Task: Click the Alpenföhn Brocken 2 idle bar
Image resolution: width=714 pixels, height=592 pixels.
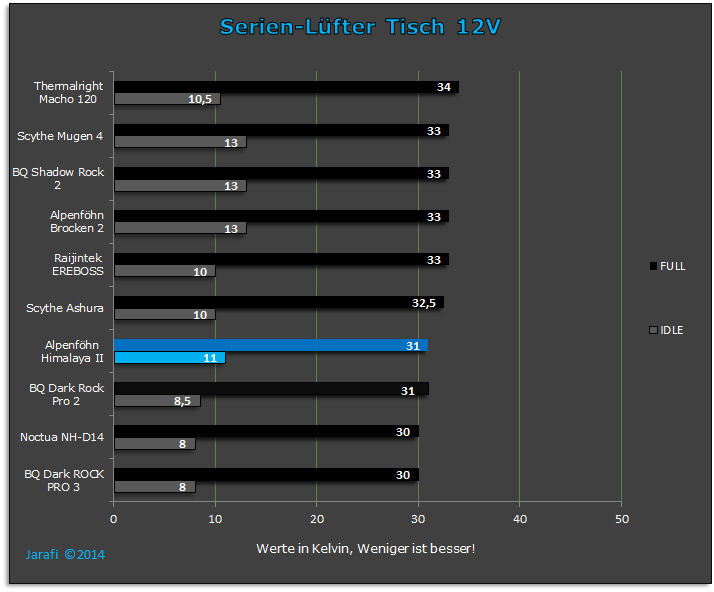Action: coord(180,228)
